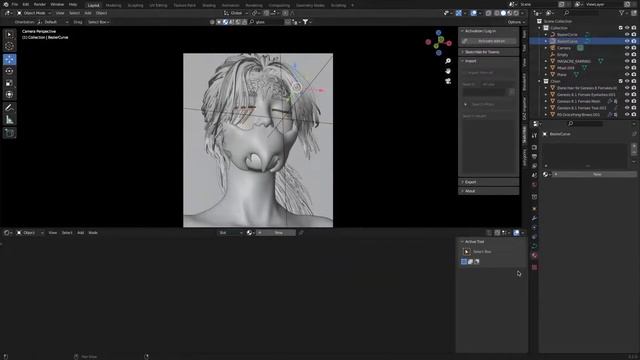This screenshot has height=360, width=640.
Task: Collapse the Import panel
Action: [489, 61]
